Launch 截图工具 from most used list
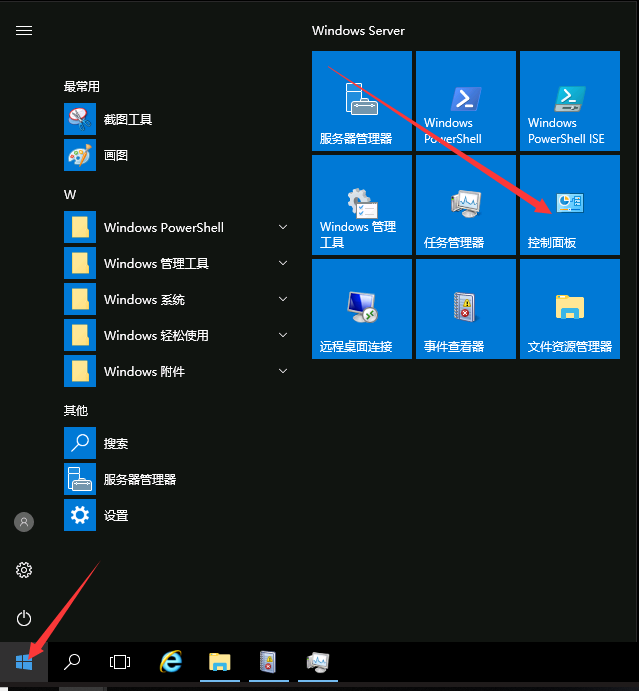 click(x=176, y=119)
